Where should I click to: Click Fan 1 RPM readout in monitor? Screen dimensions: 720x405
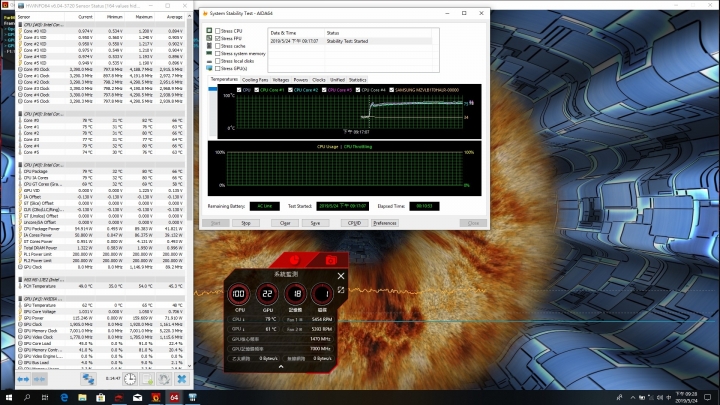tap(309, 320)
